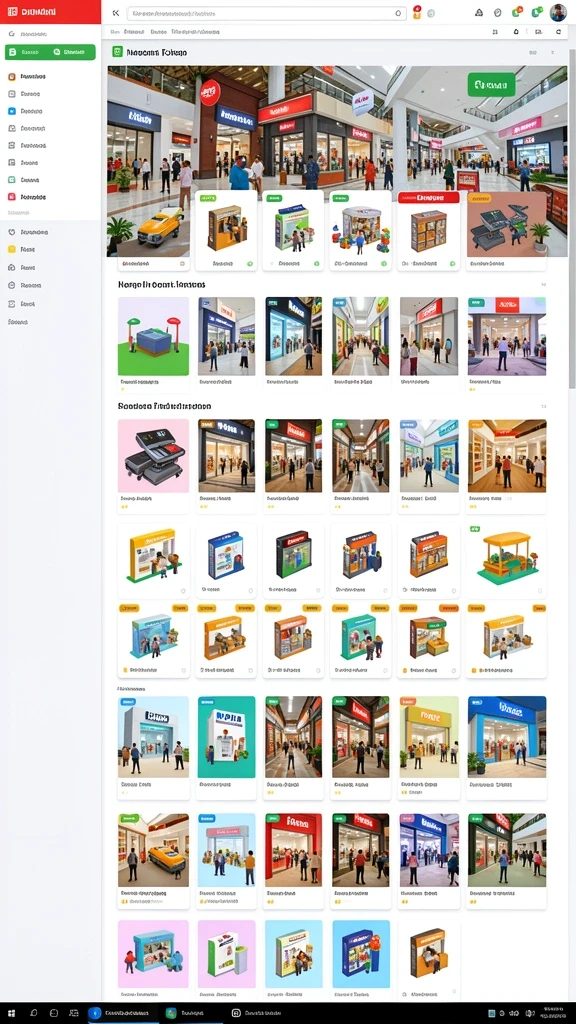This screenshot has width=576, height=1024.
Task: Open the user profile avatar
Action: coord(558,12)
